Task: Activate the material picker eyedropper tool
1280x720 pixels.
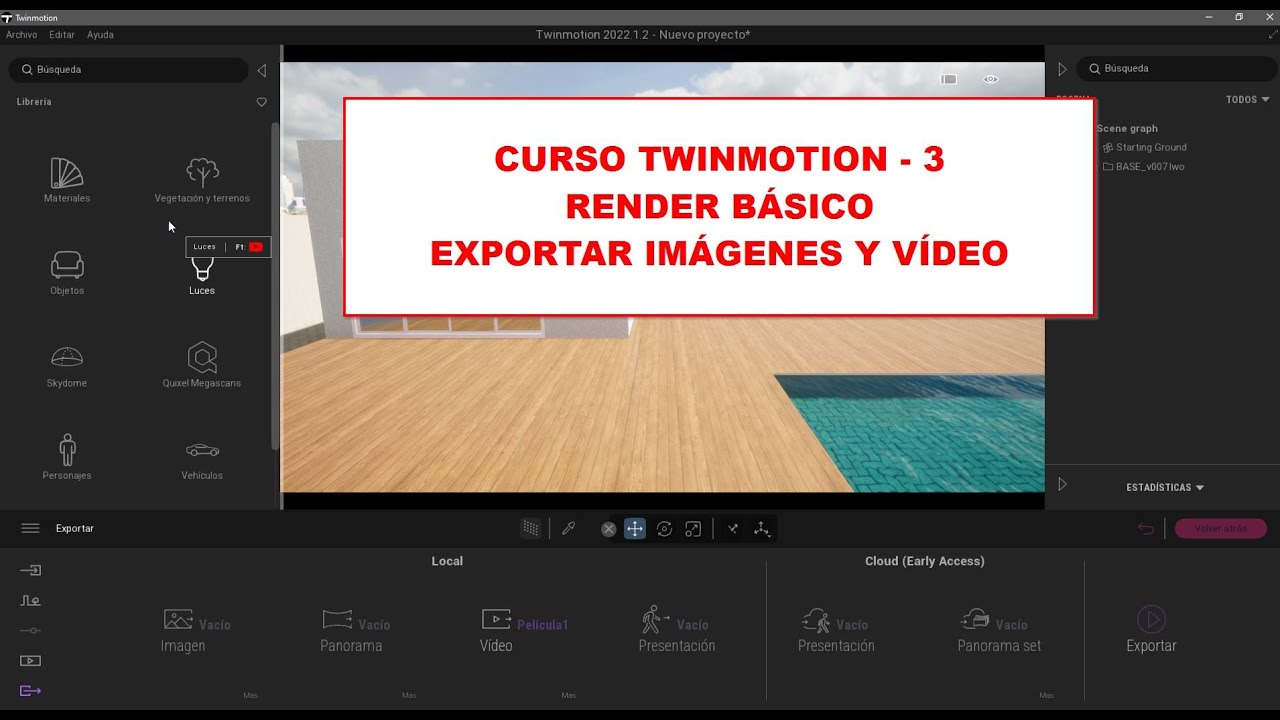Action: pos(569,529)
